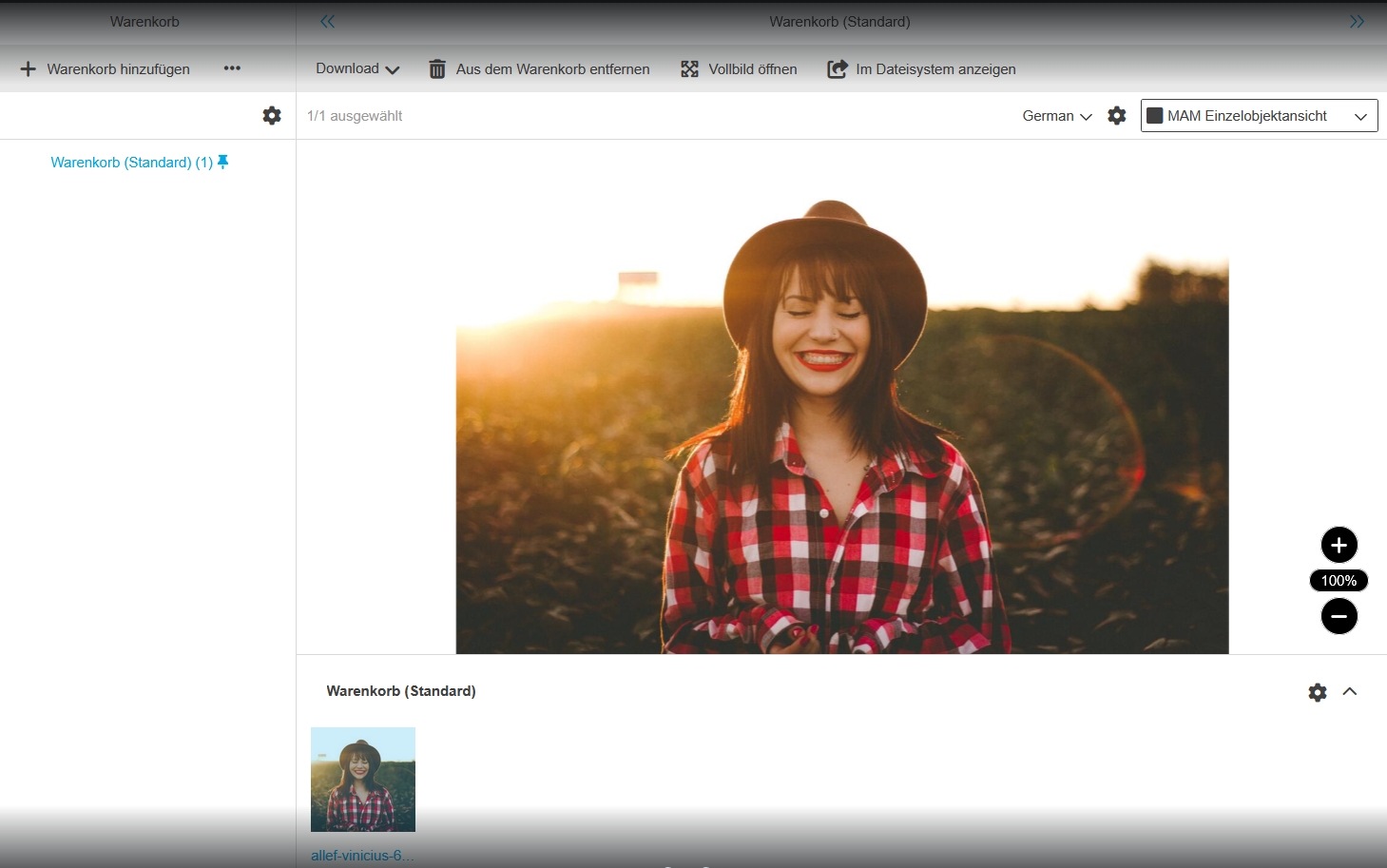The image size is (1387, 868).
Task: Open the German language dropdown
Action: click(1056, 116)
